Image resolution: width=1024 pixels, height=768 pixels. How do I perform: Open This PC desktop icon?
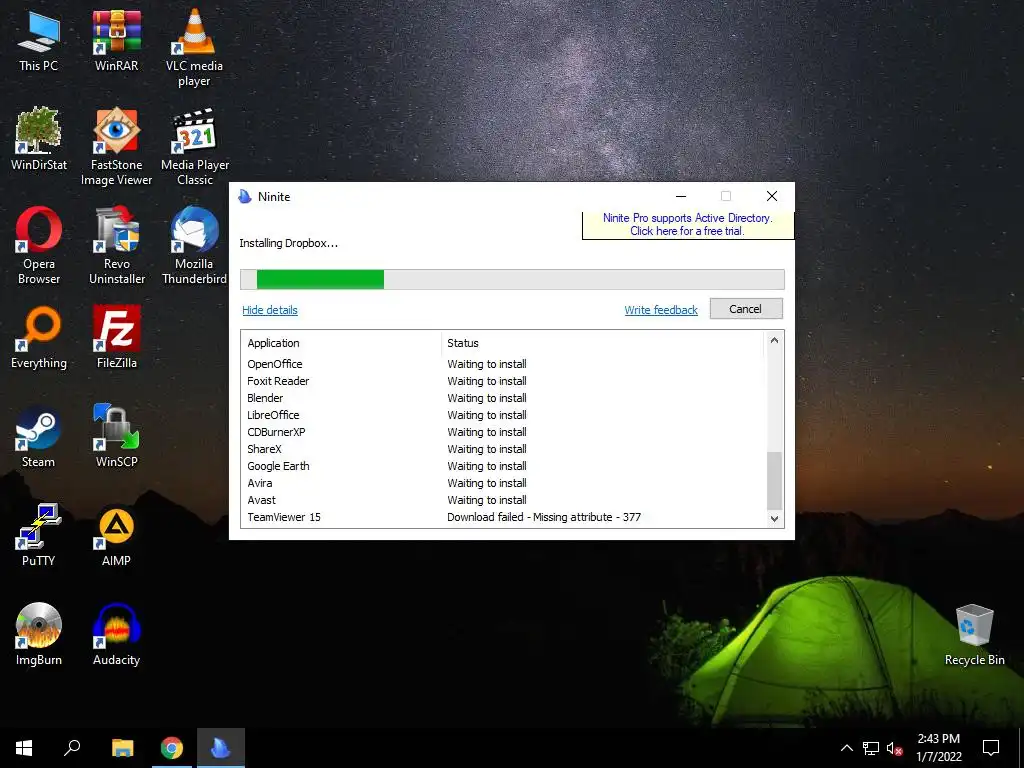(39, 41)
